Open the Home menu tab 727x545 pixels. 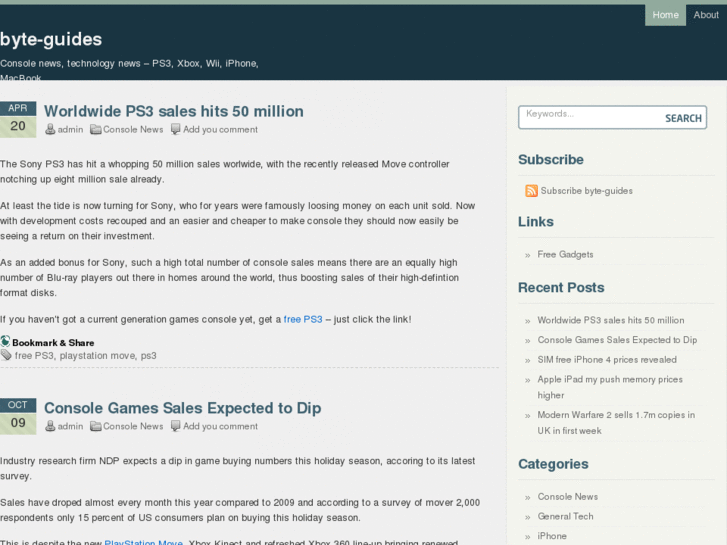[x=665, y=15]
